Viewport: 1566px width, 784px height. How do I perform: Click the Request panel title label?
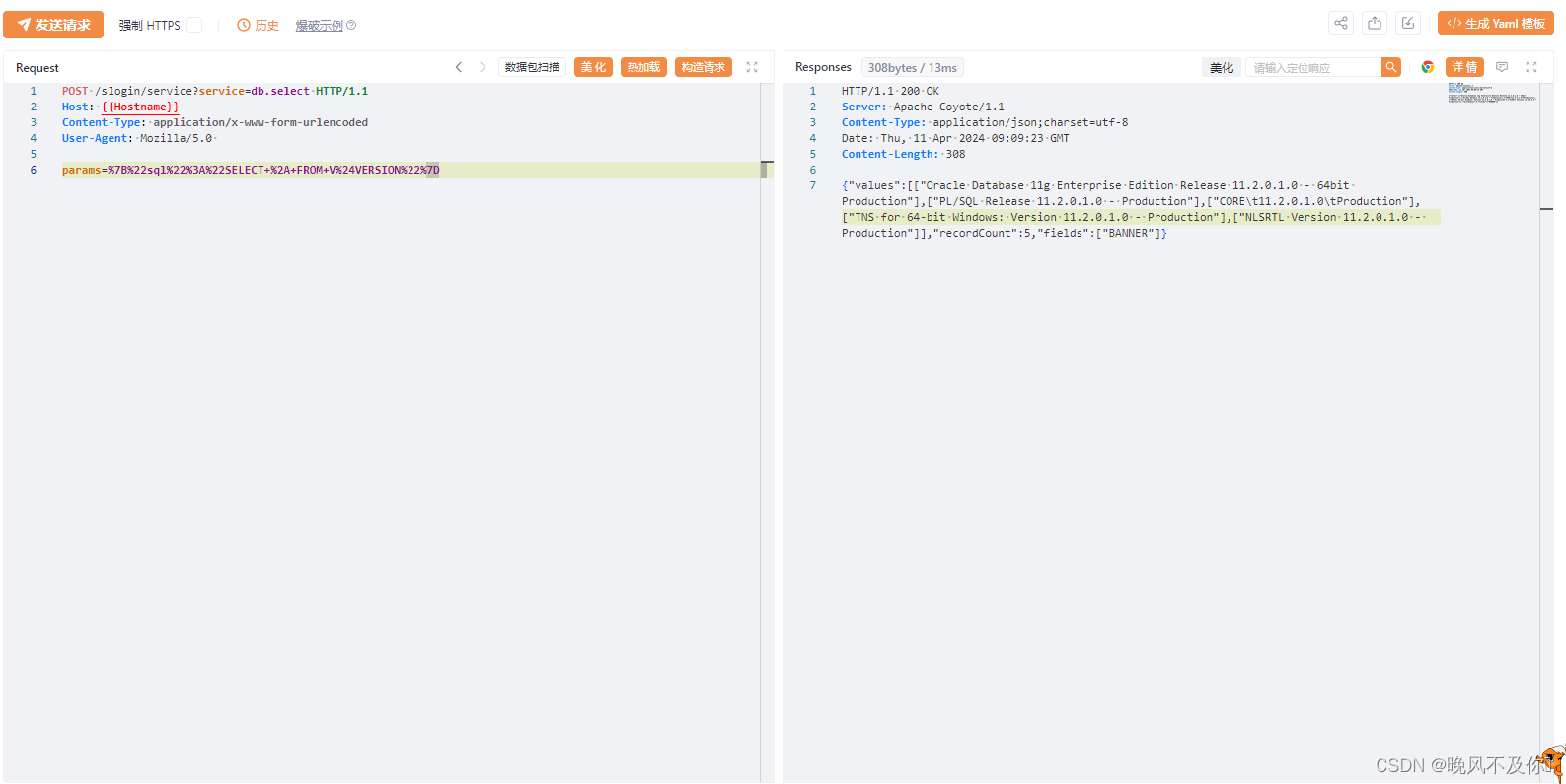tap(37, 68)
